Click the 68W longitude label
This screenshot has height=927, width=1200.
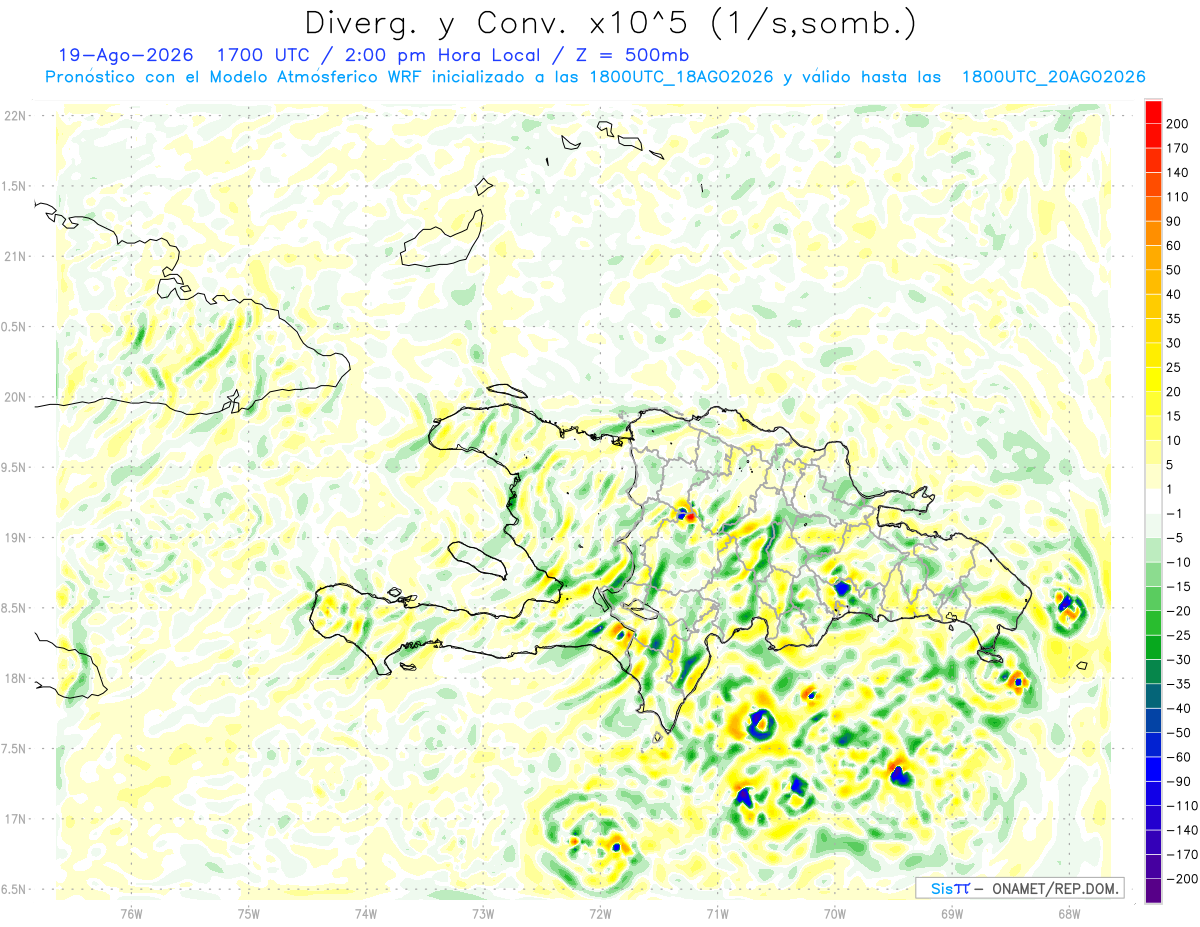pos(1069,913)
